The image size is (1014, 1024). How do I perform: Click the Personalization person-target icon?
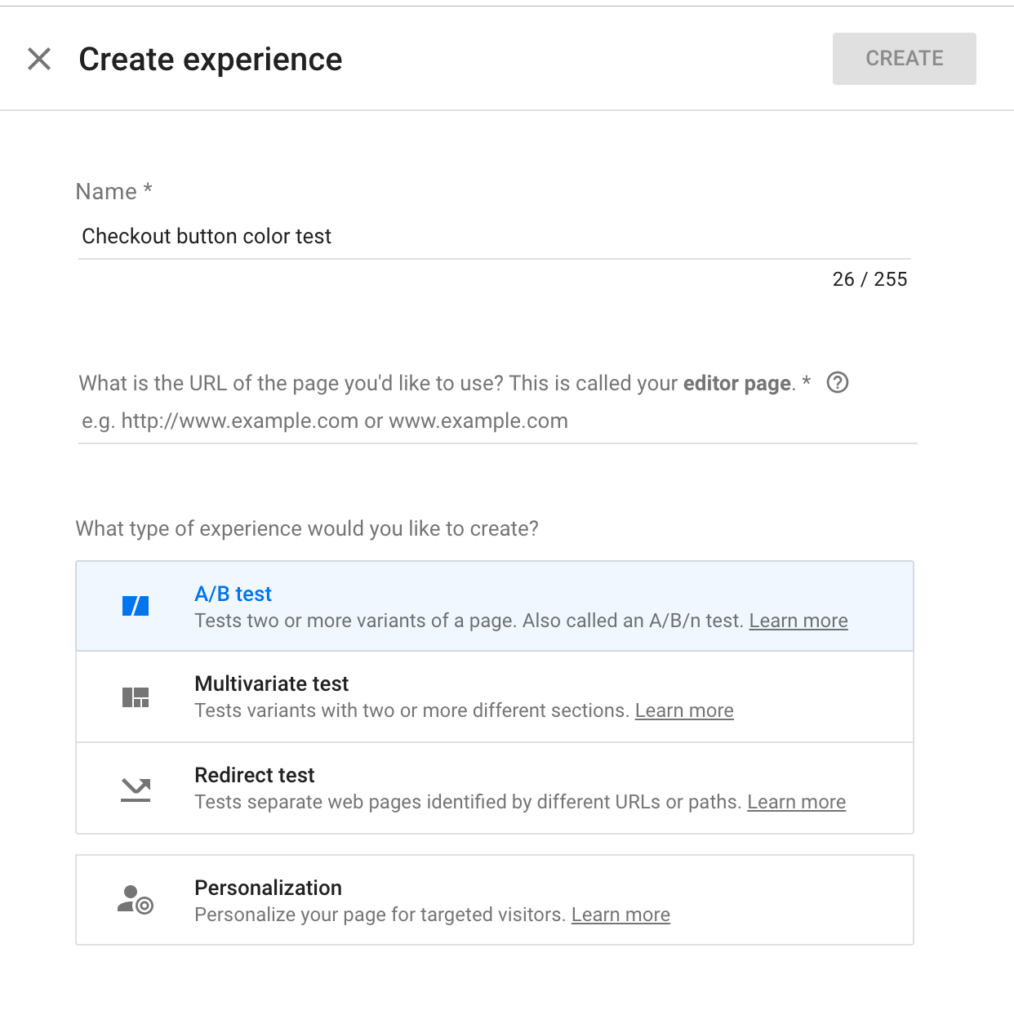point(135,900)
